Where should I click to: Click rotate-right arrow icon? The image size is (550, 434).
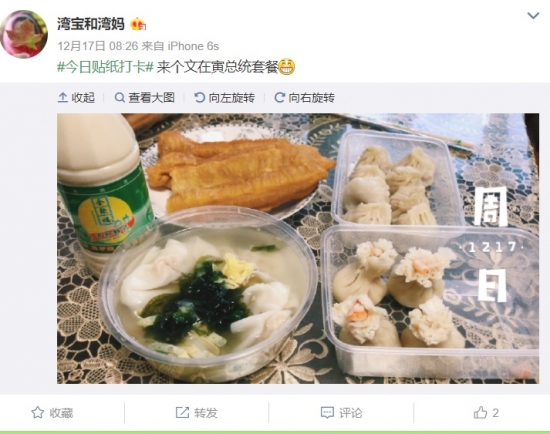(x=279, y=98)
